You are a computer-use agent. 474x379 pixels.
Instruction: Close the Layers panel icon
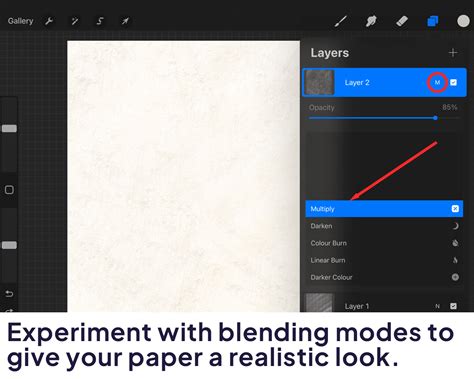click(x=433, y=21)
